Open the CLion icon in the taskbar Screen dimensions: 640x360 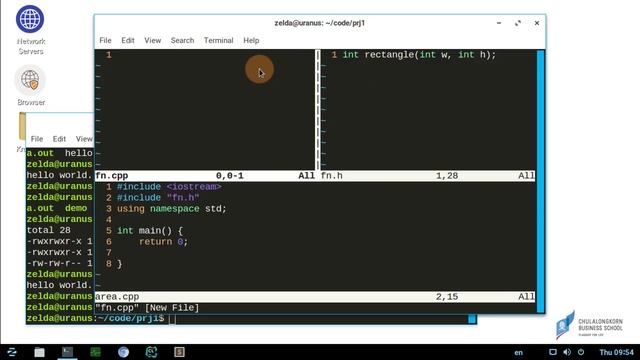151,352
